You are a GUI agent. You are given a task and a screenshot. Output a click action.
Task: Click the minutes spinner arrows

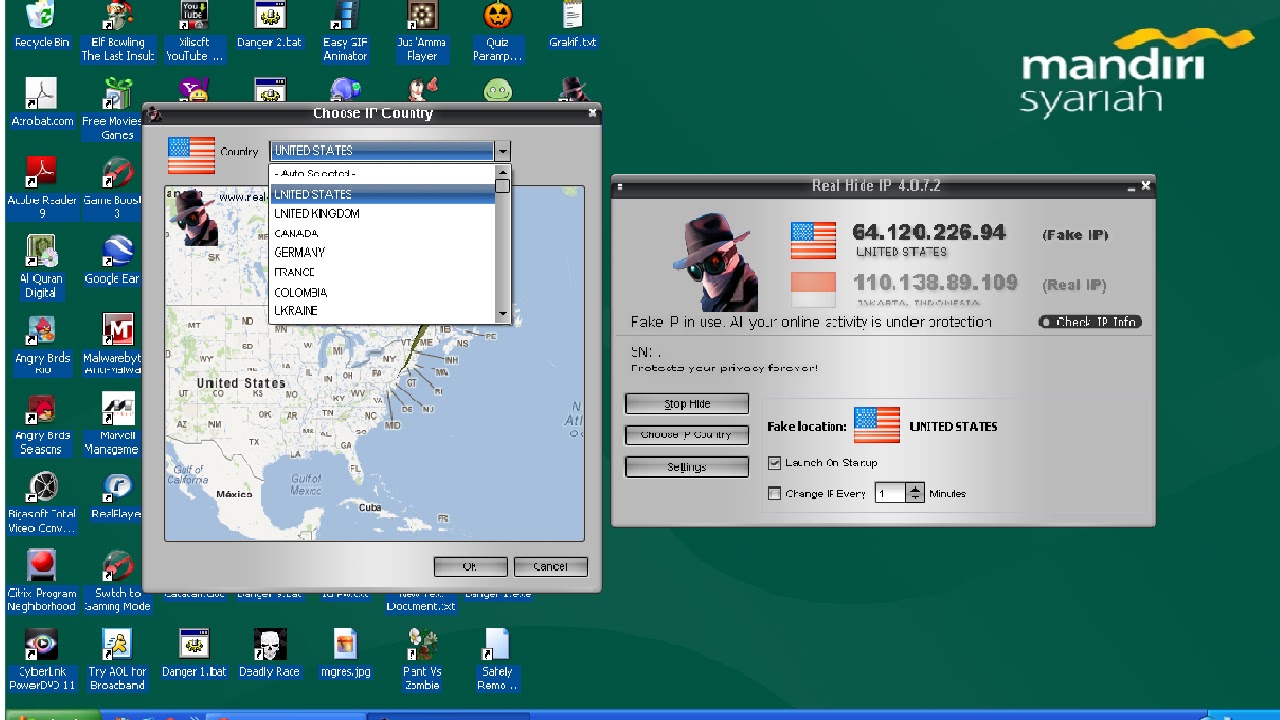[915, 493]
